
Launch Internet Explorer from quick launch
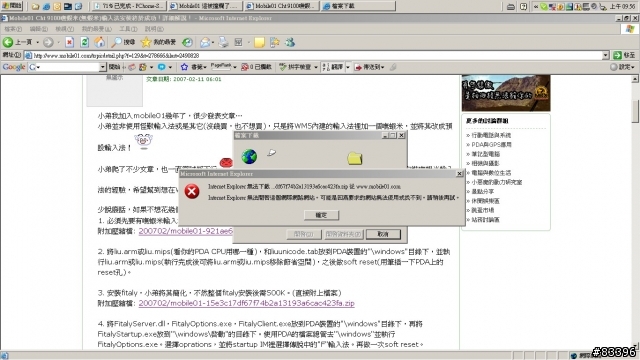(x=47, y=6)
